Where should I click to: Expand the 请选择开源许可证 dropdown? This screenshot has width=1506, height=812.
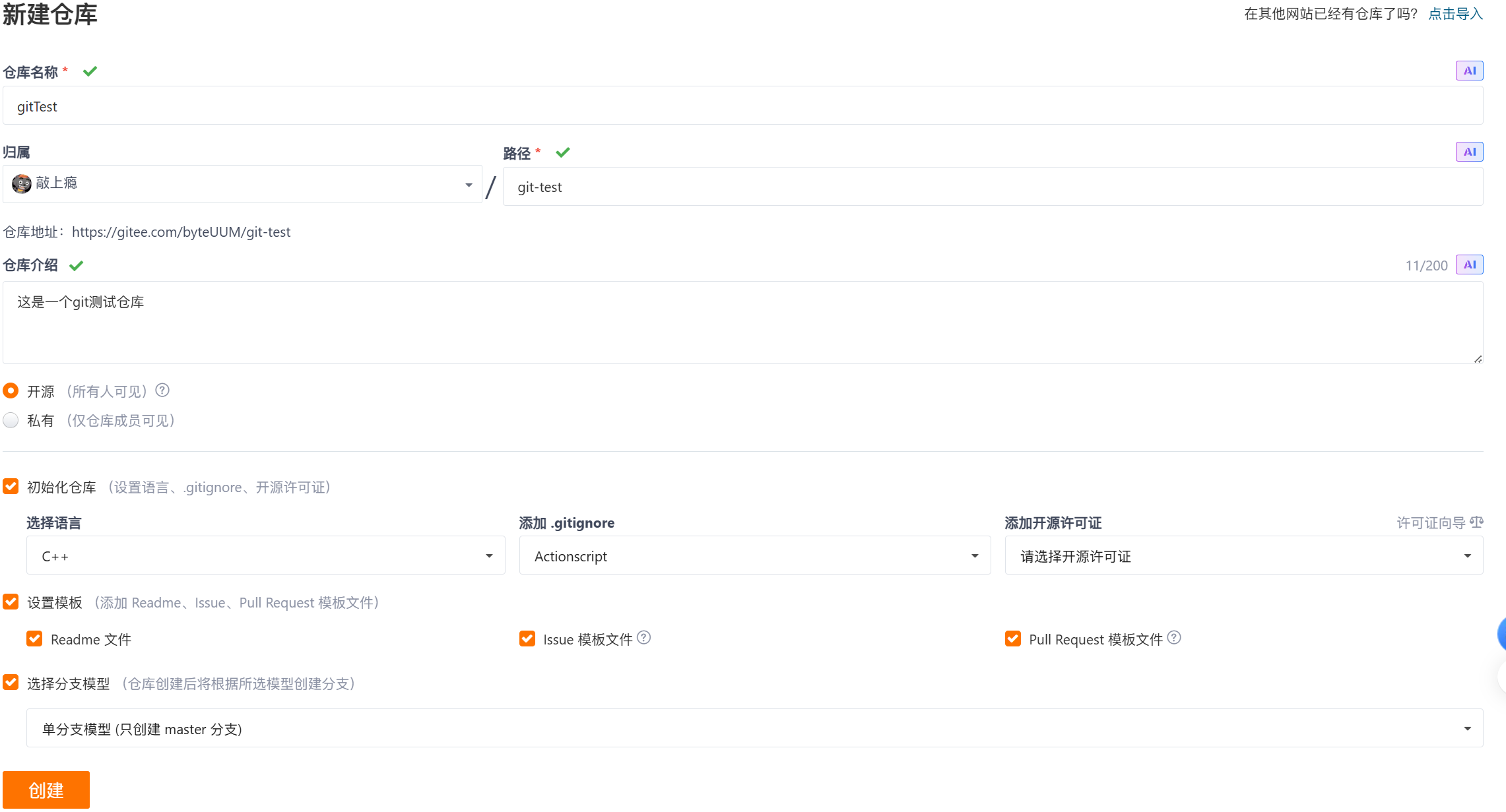point(1243,555)
